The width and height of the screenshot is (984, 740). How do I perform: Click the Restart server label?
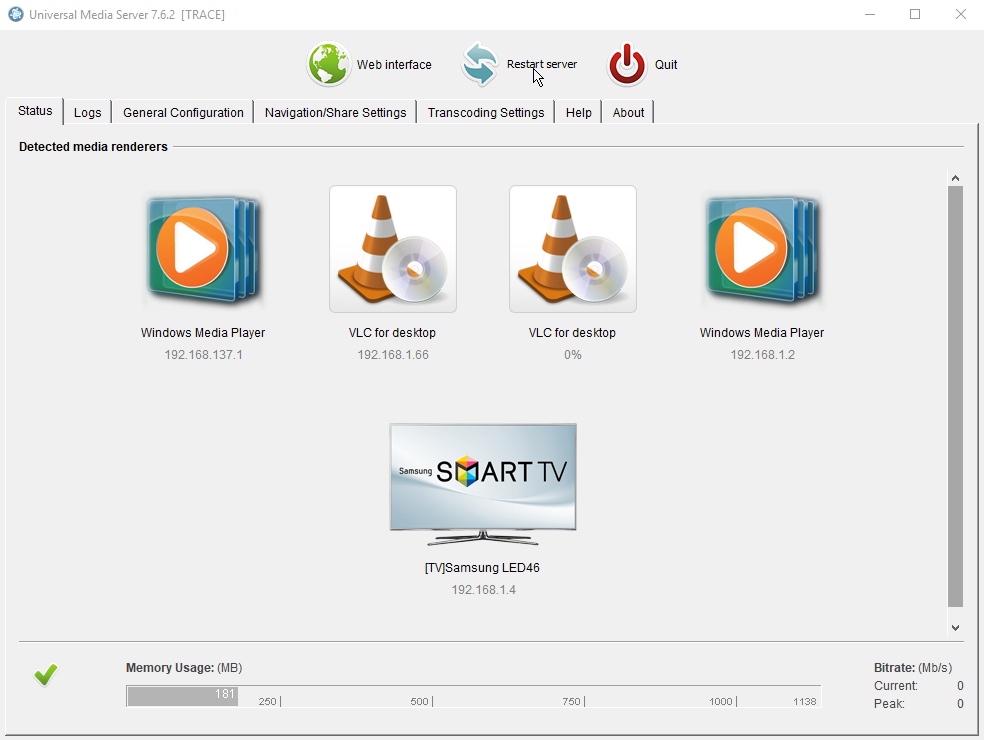(542, 64)
